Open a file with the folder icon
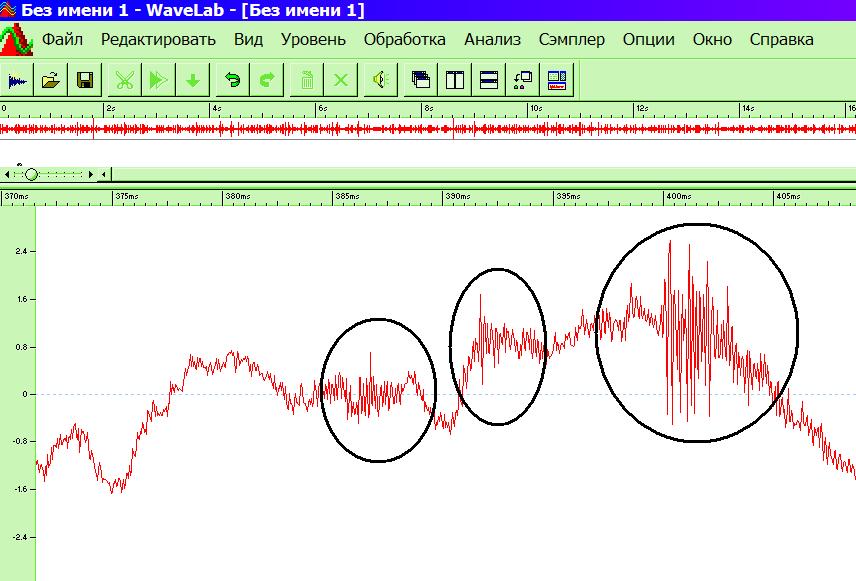856x581 pixels. click(x=51, y=80)
